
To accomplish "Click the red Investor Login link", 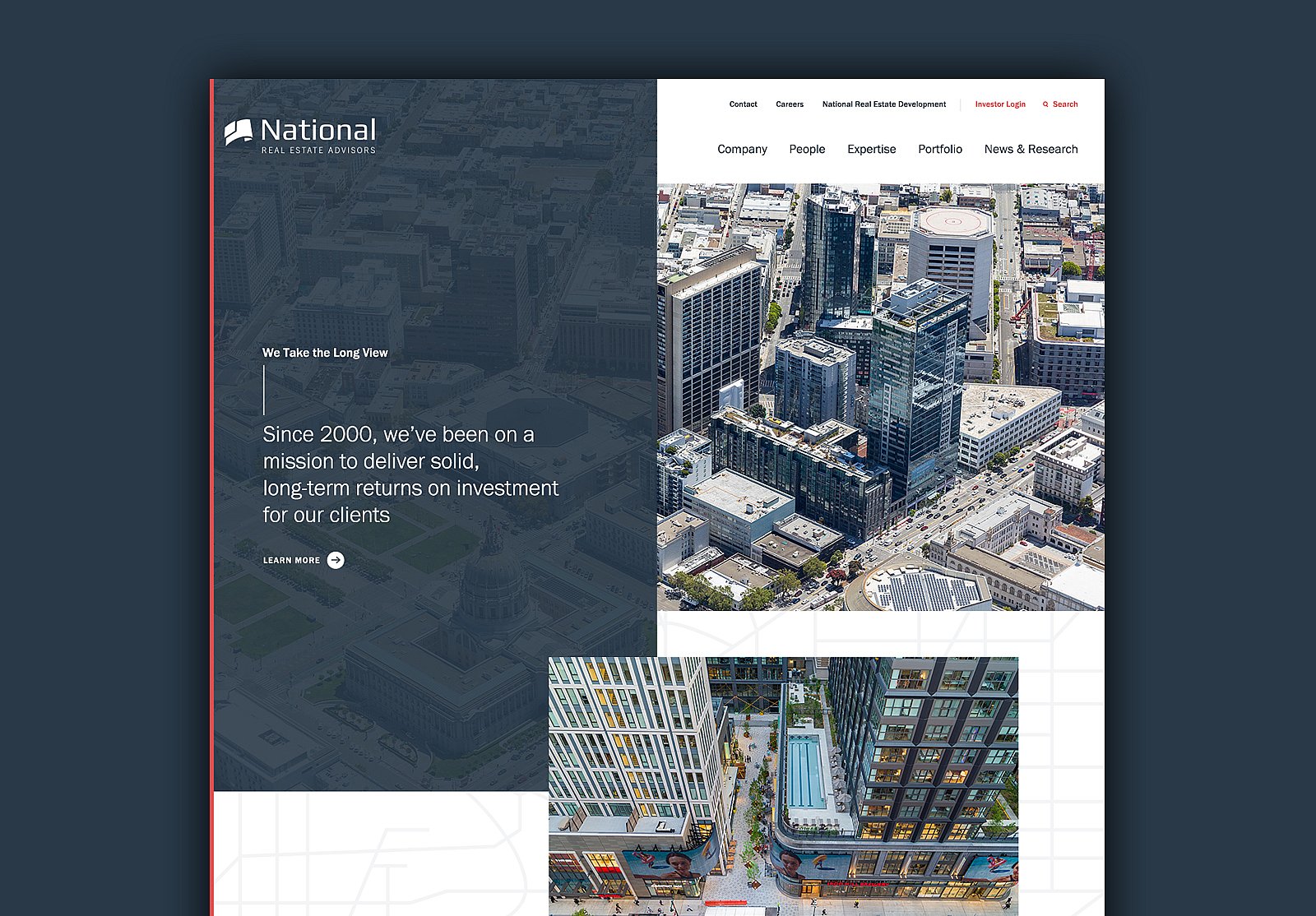I will 999,104.
